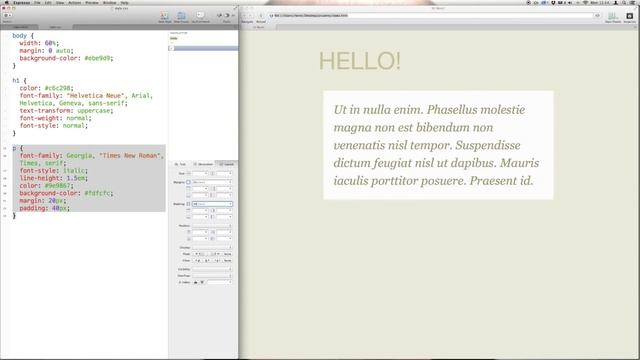Click the italic paragraph box in preview
The width and height of the screenshot is (640, 360).
coord(438,145)
